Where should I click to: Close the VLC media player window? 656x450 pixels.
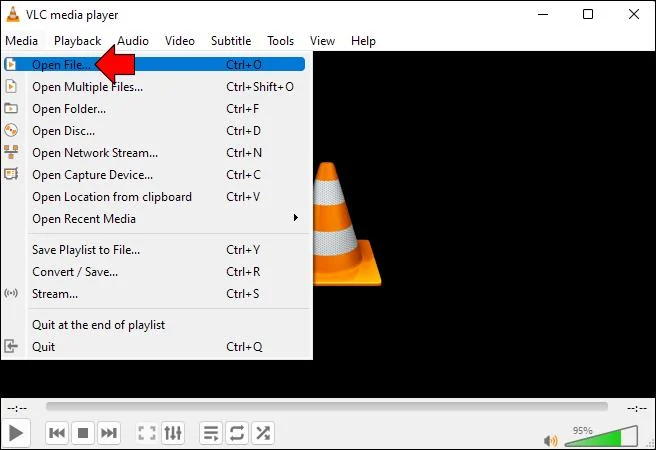coord(634,14)
